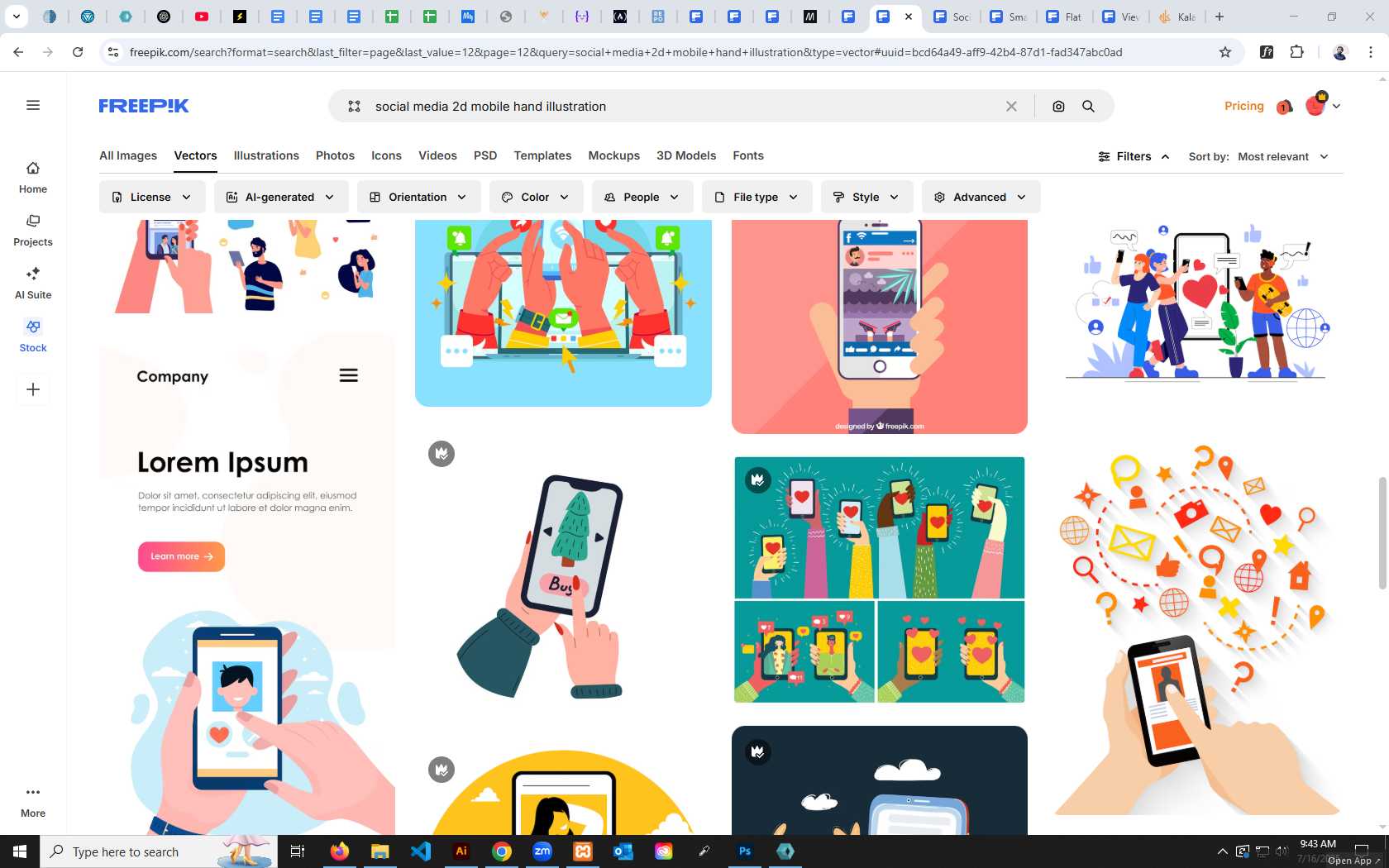Select Stock in sidebar
This screenshot has width=1389, height=868.
(x=33, y=336)
